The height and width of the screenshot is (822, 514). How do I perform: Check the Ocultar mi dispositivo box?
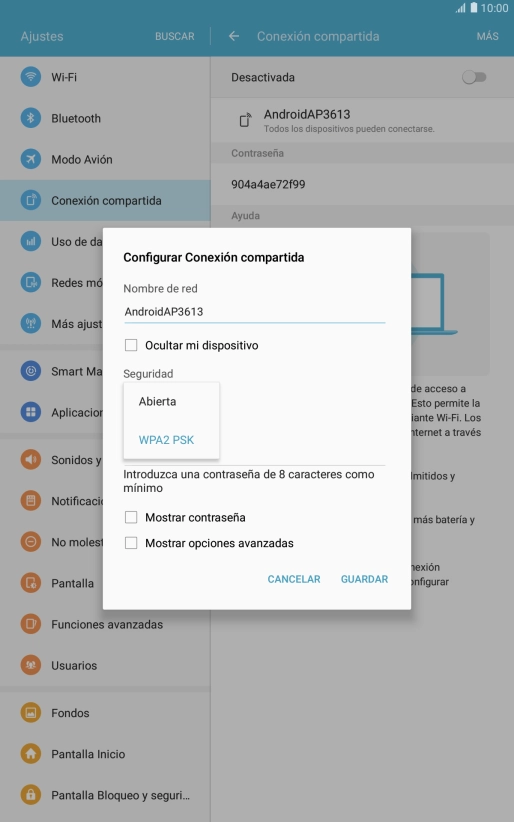pos(131,345)
